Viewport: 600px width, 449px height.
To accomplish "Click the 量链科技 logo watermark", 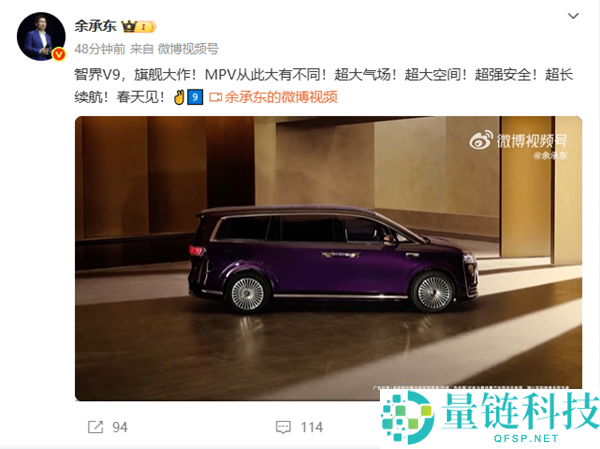I will tap(490, 417).
